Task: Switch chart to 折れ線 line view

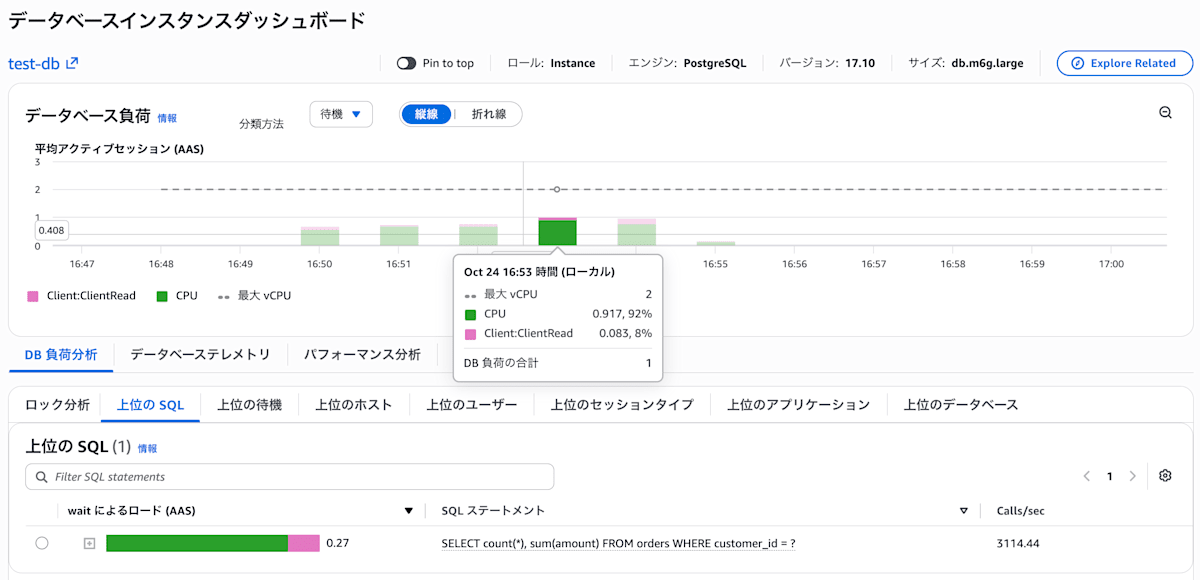Action: click(x=489, y=114)
